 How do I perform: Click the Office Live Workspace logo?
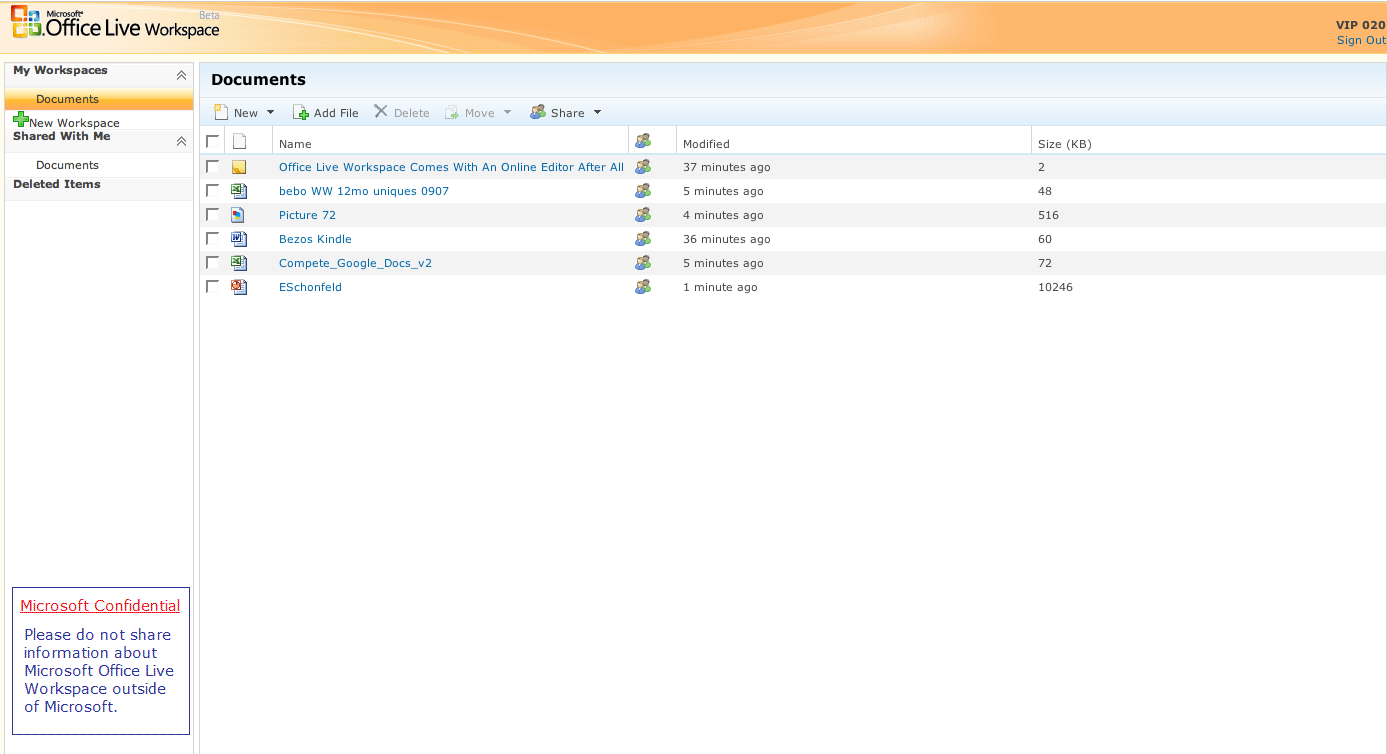coord(115,24)
